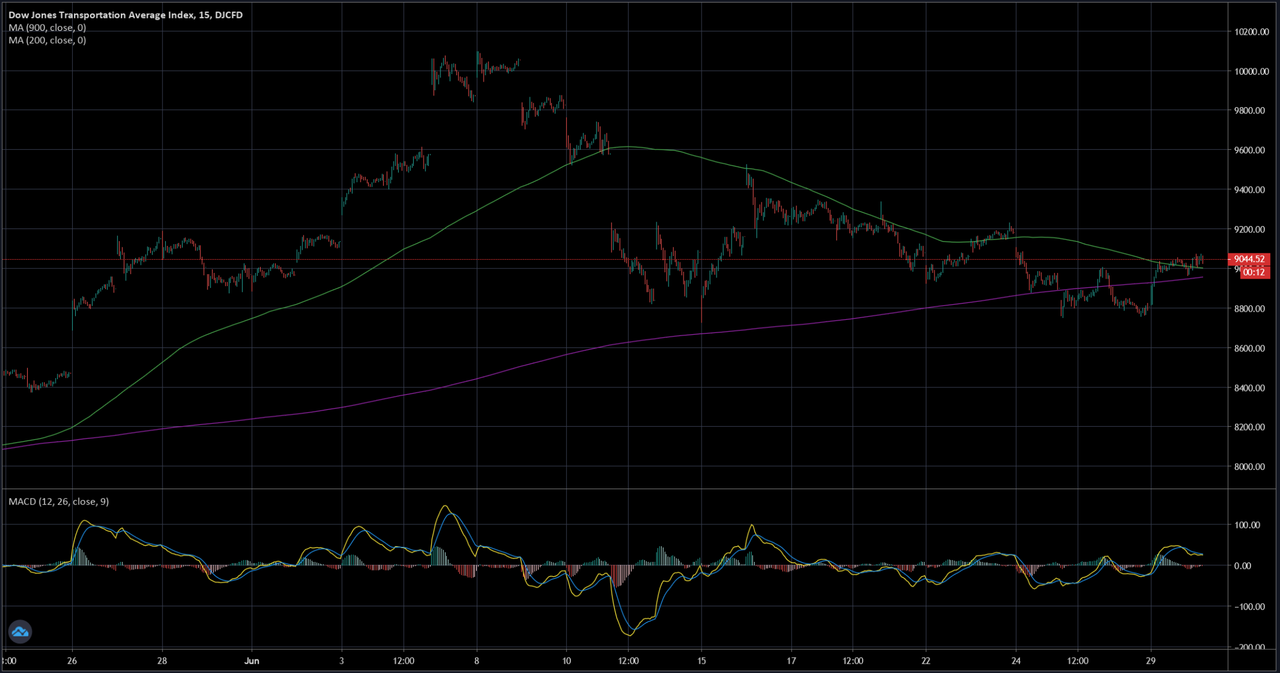The width and height of the screenshot is (1280, 673).
Task: Click the 8 date label on time axis
Action: 477,661
